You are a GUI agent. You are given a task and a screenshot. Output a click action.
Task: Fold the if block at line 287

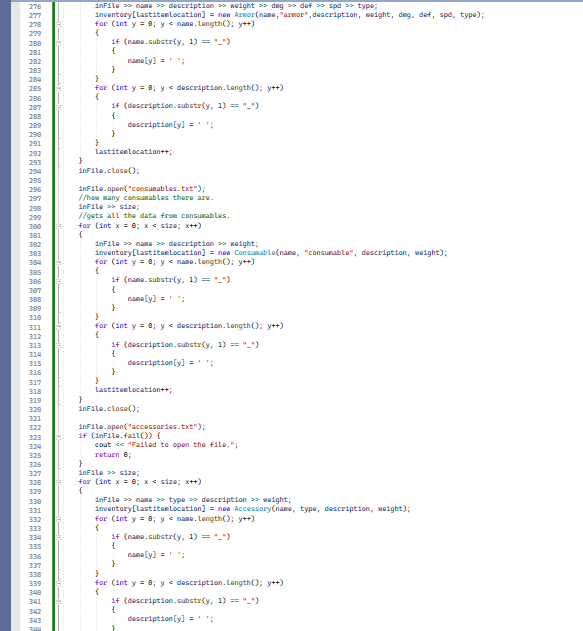(x=59, y=107)
